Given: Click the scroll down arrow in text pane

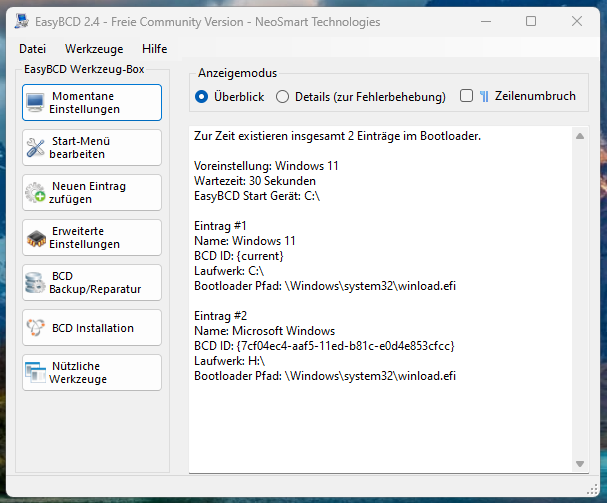Looking at the screenshot, I should point(580,464).
